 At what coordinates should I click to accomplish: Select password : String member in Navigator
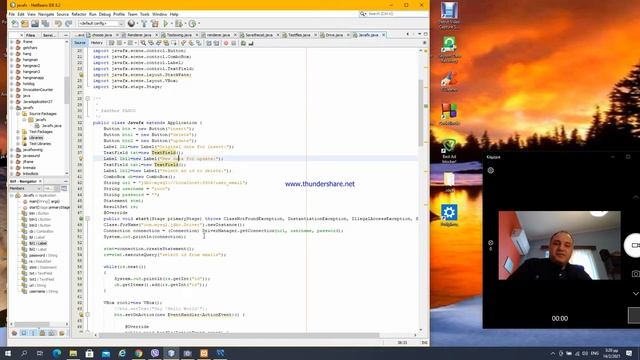coord(43,255)
